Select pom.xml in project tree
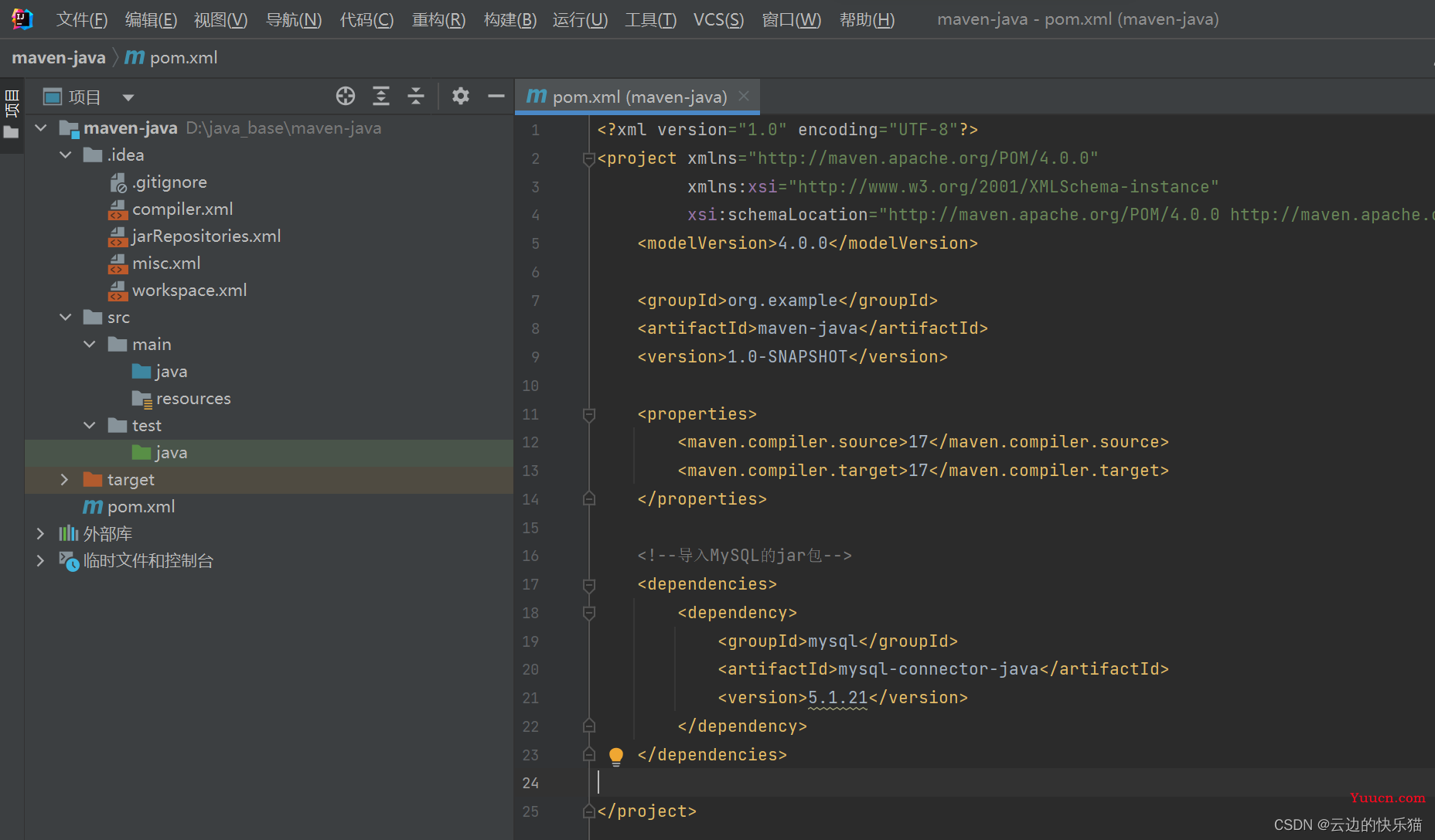Screen dimensions: 1435x840 click(141, 507)
